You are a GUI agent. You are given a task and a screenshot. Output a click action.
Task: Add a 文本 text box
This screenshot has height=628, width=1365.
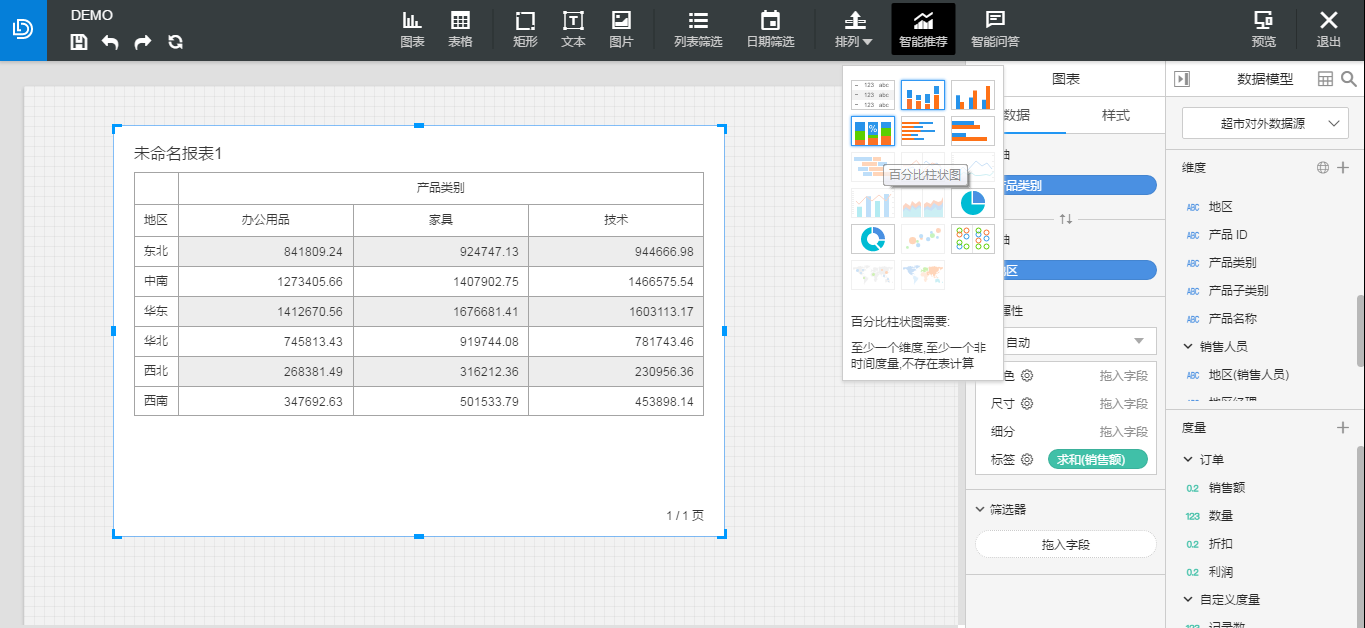(x=573, y=30)
